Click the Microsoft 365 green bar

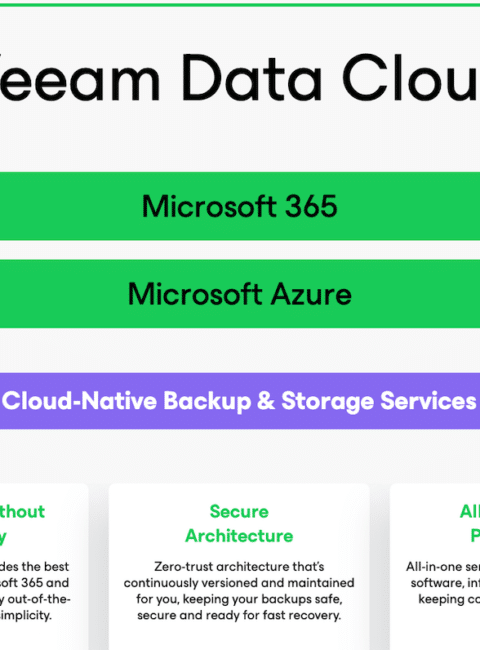coord(240,206)
